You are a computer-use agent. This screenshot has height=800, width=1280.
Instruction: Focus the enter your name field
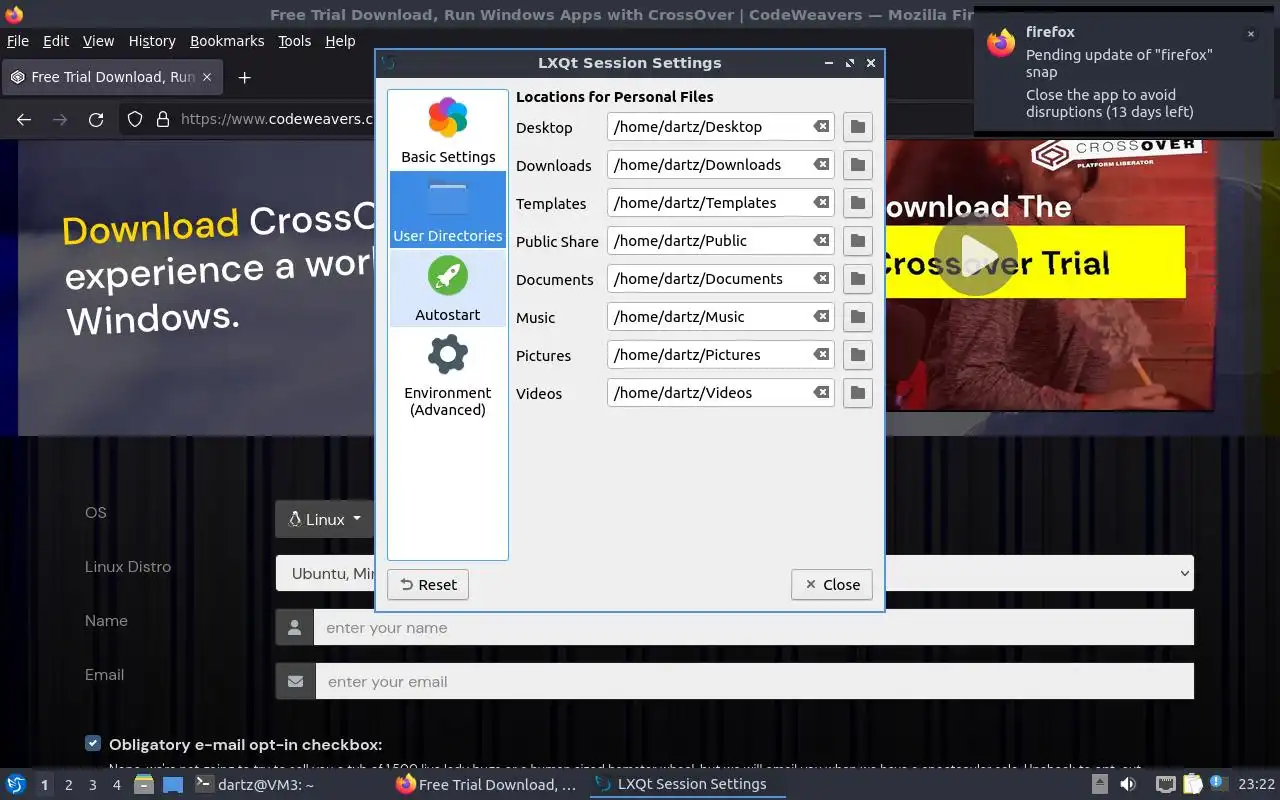pyautogui.click(x=754, y=628)
